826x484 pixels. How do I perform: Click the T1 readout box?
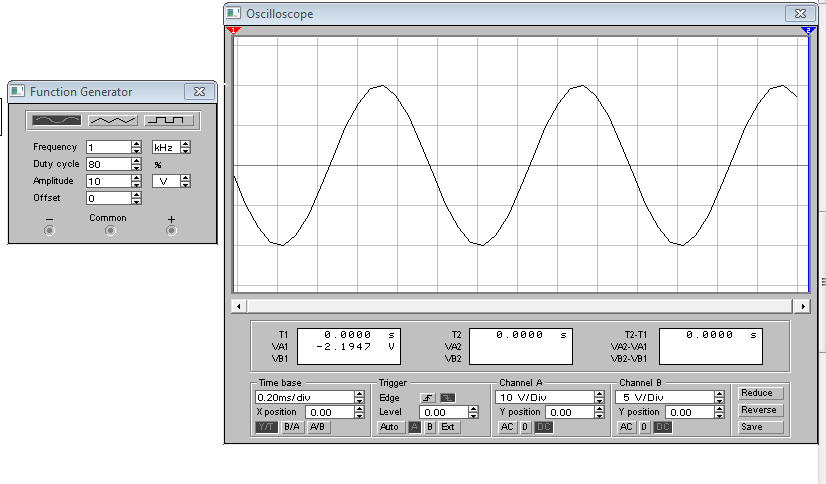pyautogui.click(x=349, y=346)
